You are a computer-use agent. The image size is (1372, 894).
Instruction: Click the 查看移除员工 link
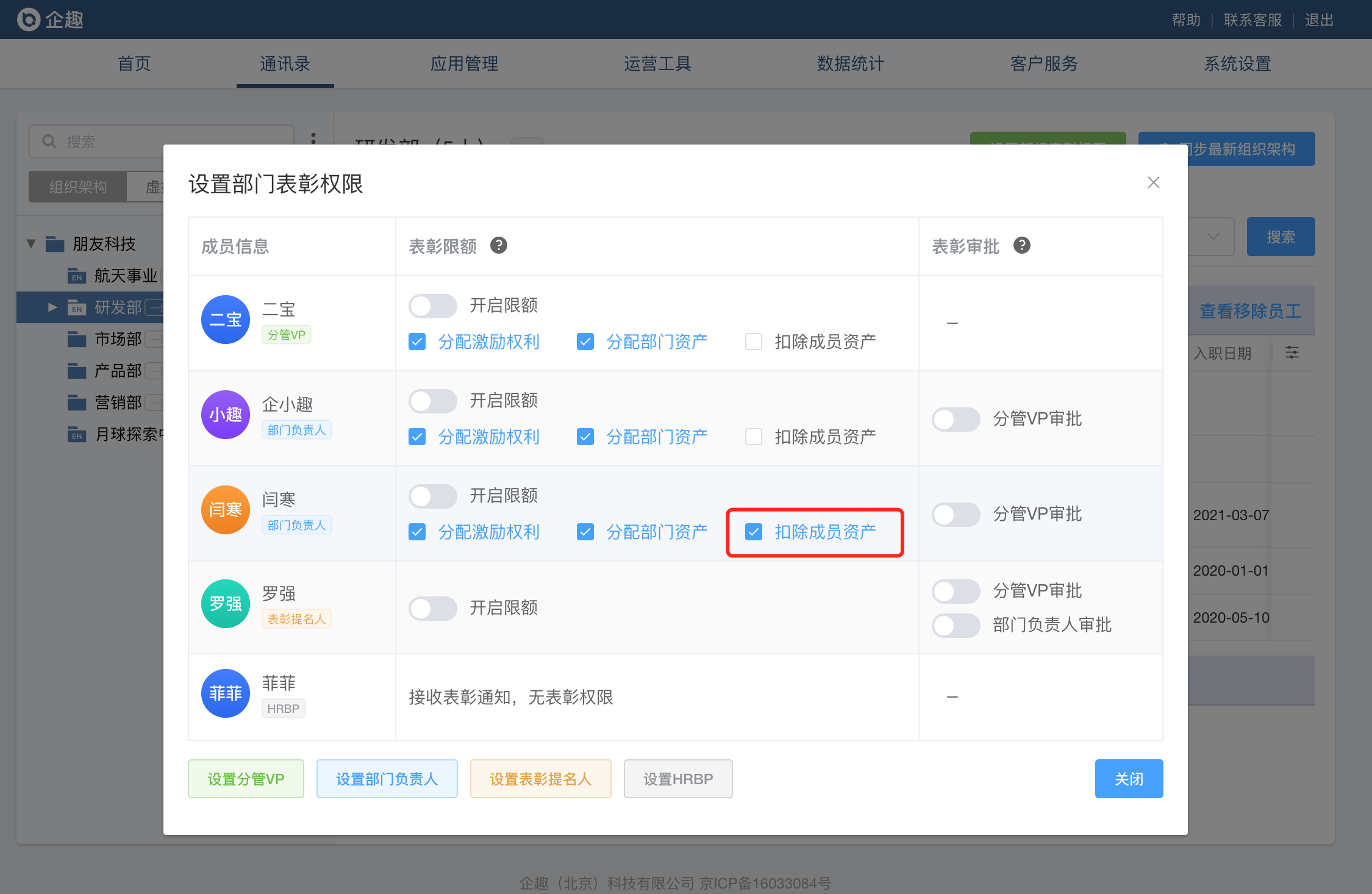[1251, 311]
